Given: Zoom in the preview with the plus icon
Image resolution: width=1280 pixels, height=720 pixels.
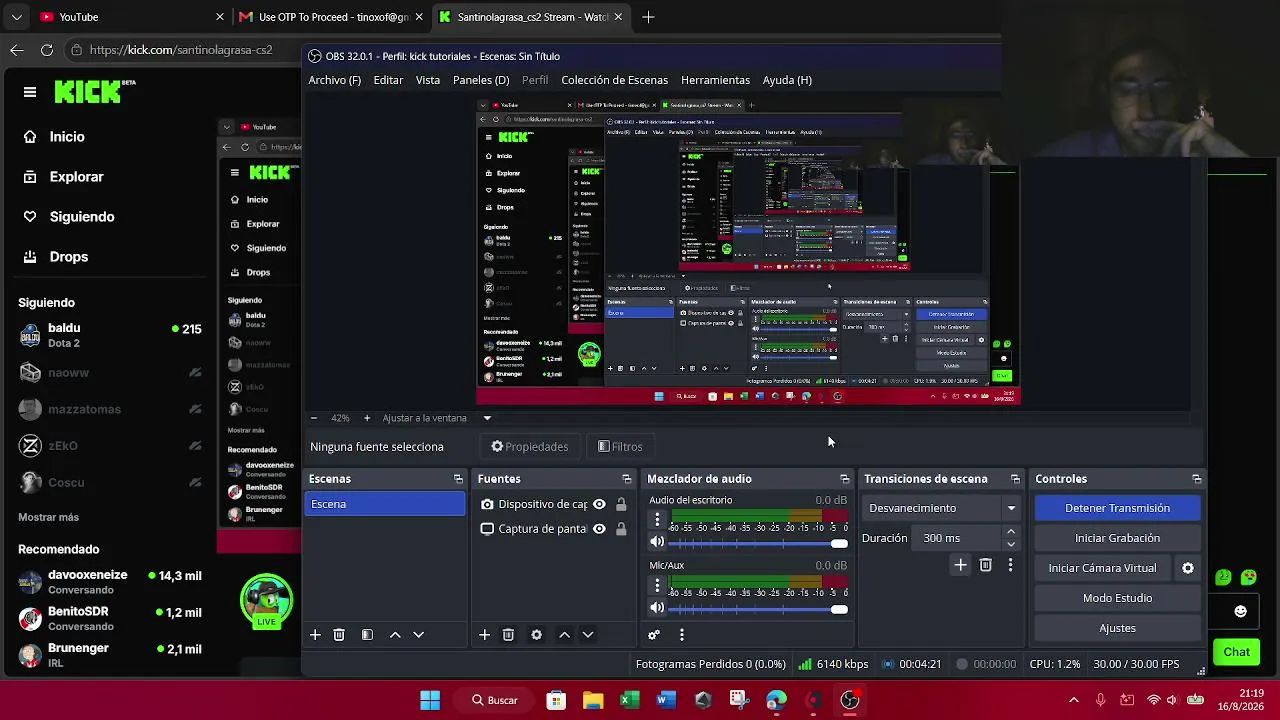Looking at the screenshot, I should click(x=367, y=418).
